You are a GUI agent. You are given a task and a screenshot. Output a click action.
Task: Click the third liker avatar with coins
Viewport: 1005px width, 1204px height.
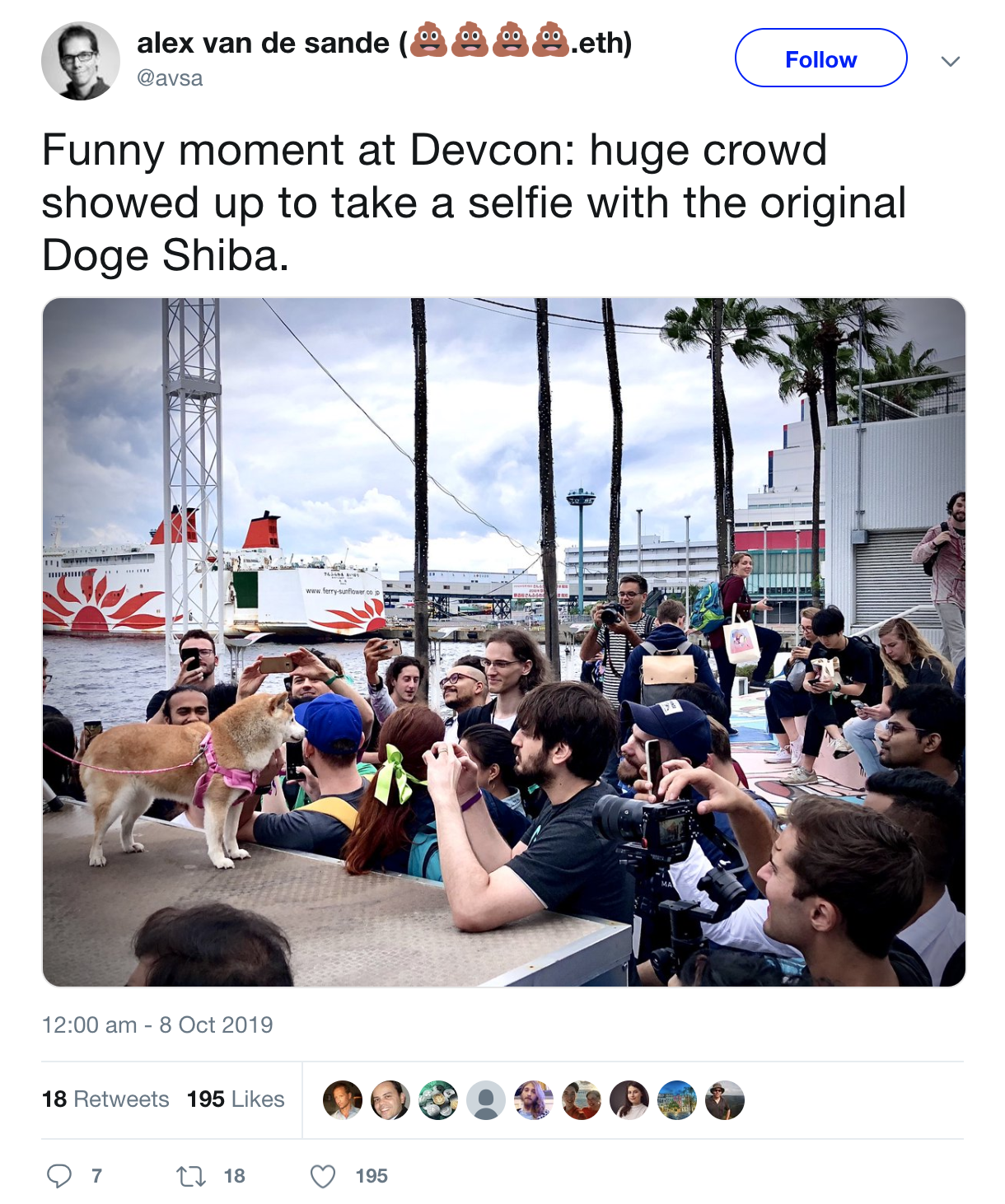pos(438,1100)
